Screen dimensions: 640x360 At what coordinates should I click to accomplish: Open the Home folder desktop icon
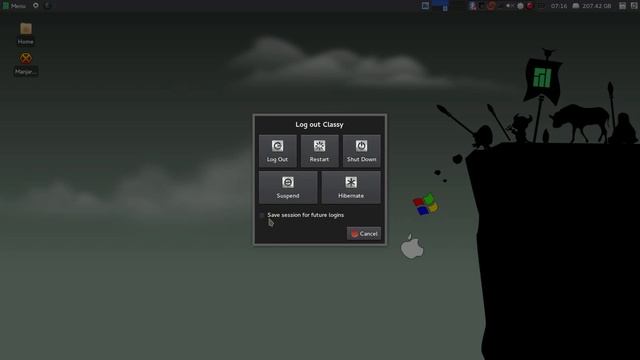click(26, 33)
